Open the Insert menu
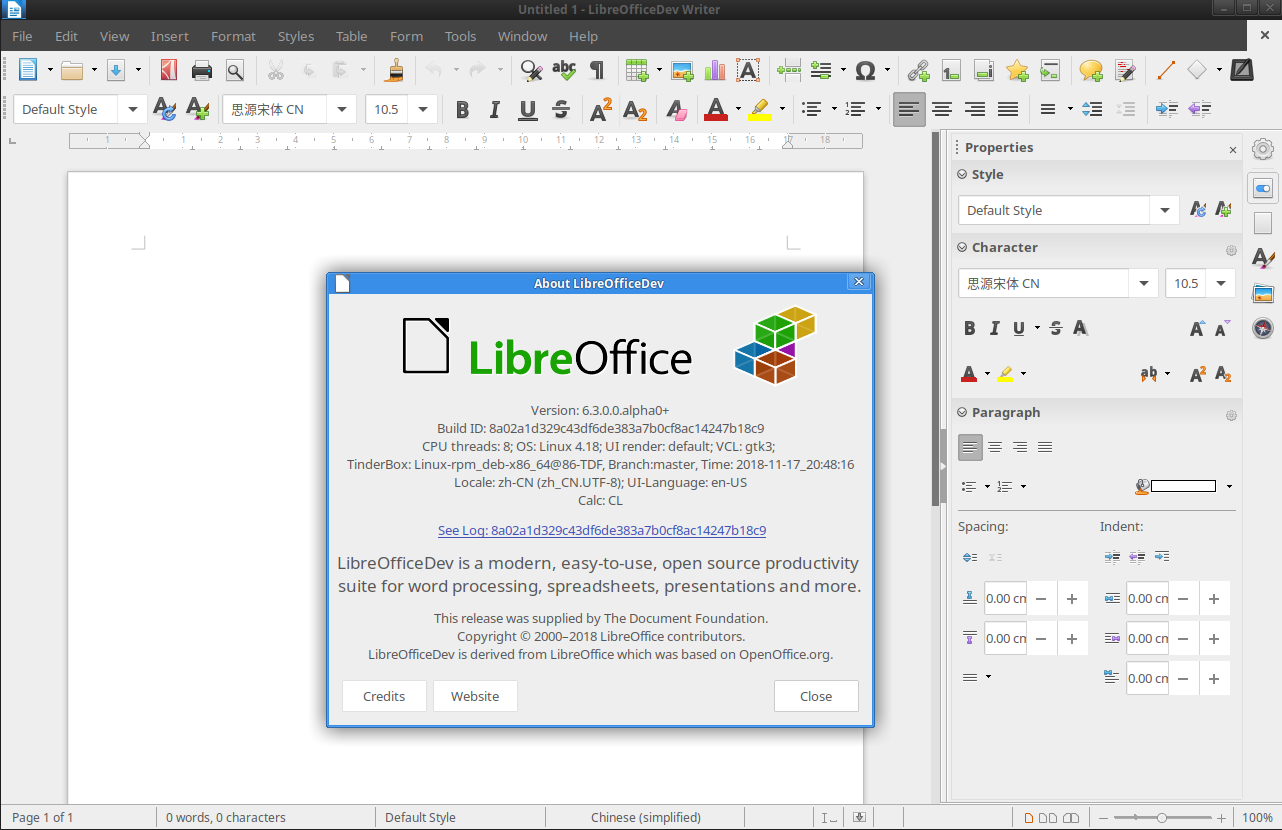The height and width of the screenshot is (830, 1282). tap(169, 36)
